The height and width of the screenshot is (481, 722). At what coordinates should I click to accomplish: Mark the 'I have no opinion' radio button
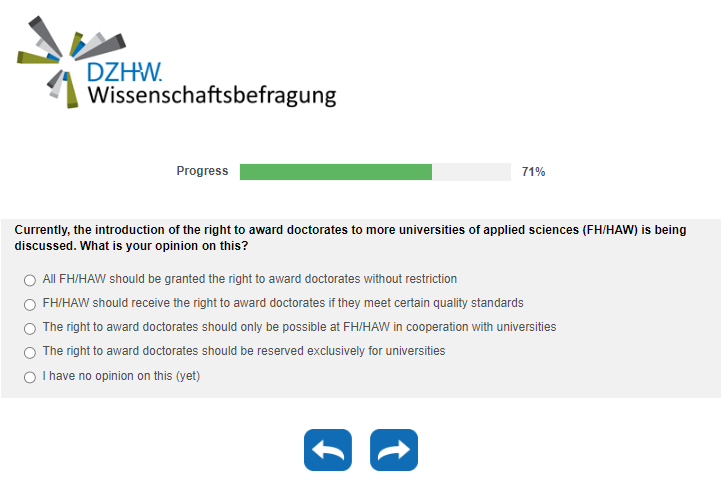click(30, 377)
